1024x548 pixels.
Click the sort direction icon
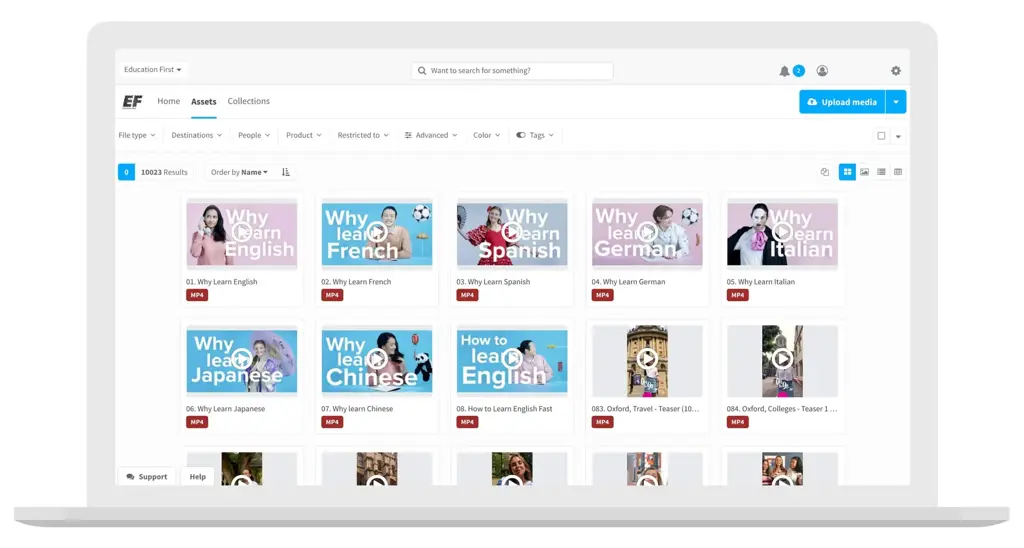pos(286,172)
